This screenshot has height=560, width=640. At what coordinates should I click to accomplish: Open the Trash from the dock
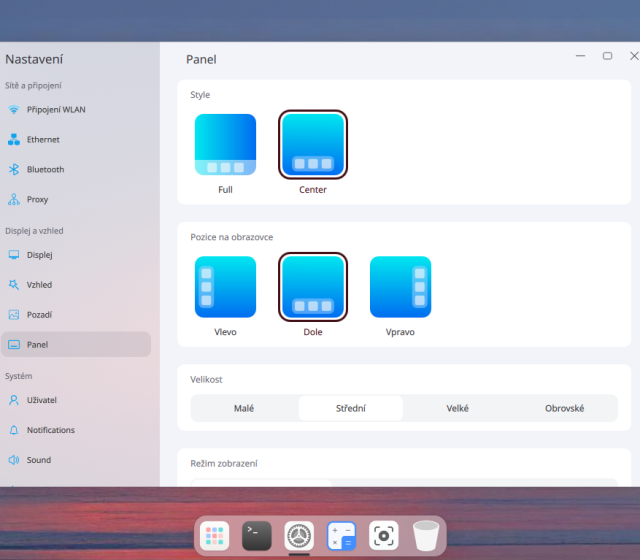tap(426, 536)
